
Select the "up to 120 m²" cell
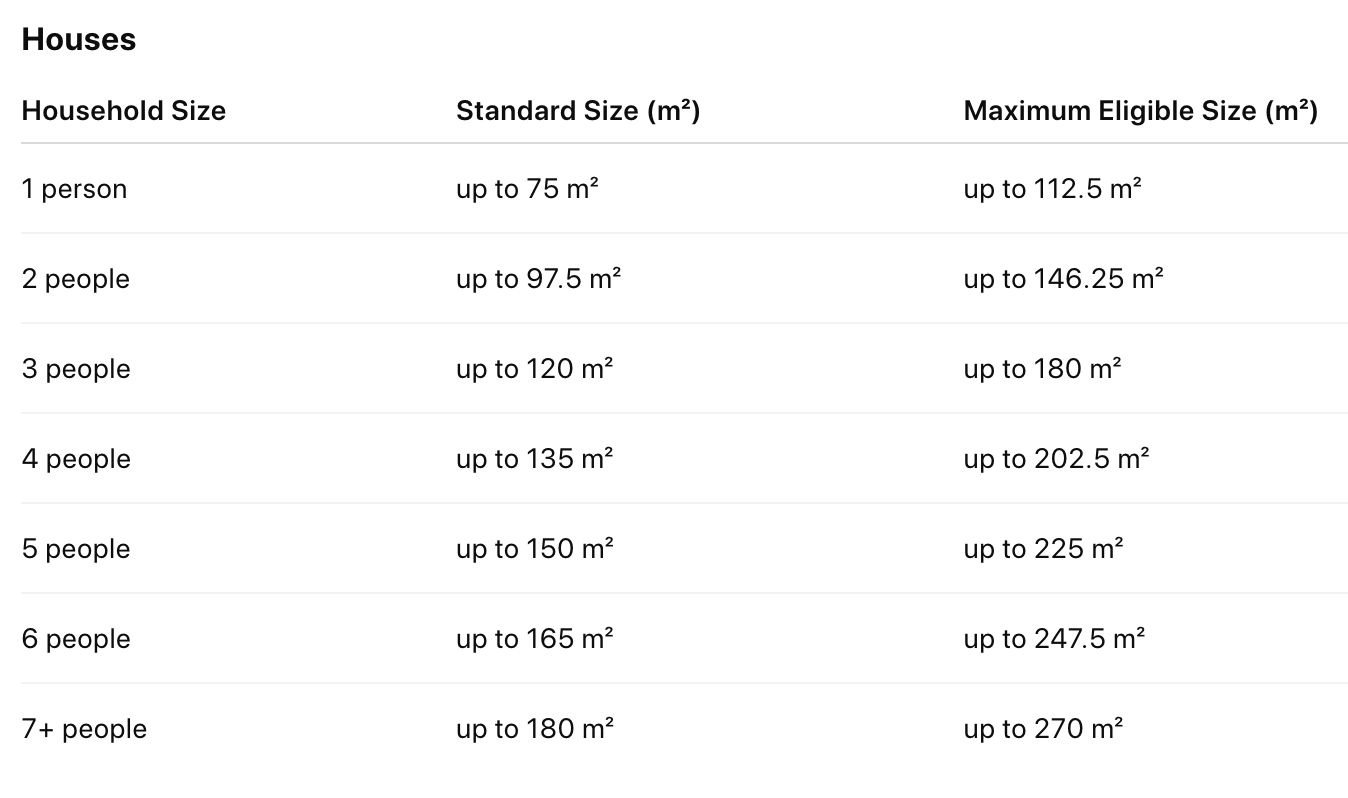pyautogui.click(x=534, y=369)
